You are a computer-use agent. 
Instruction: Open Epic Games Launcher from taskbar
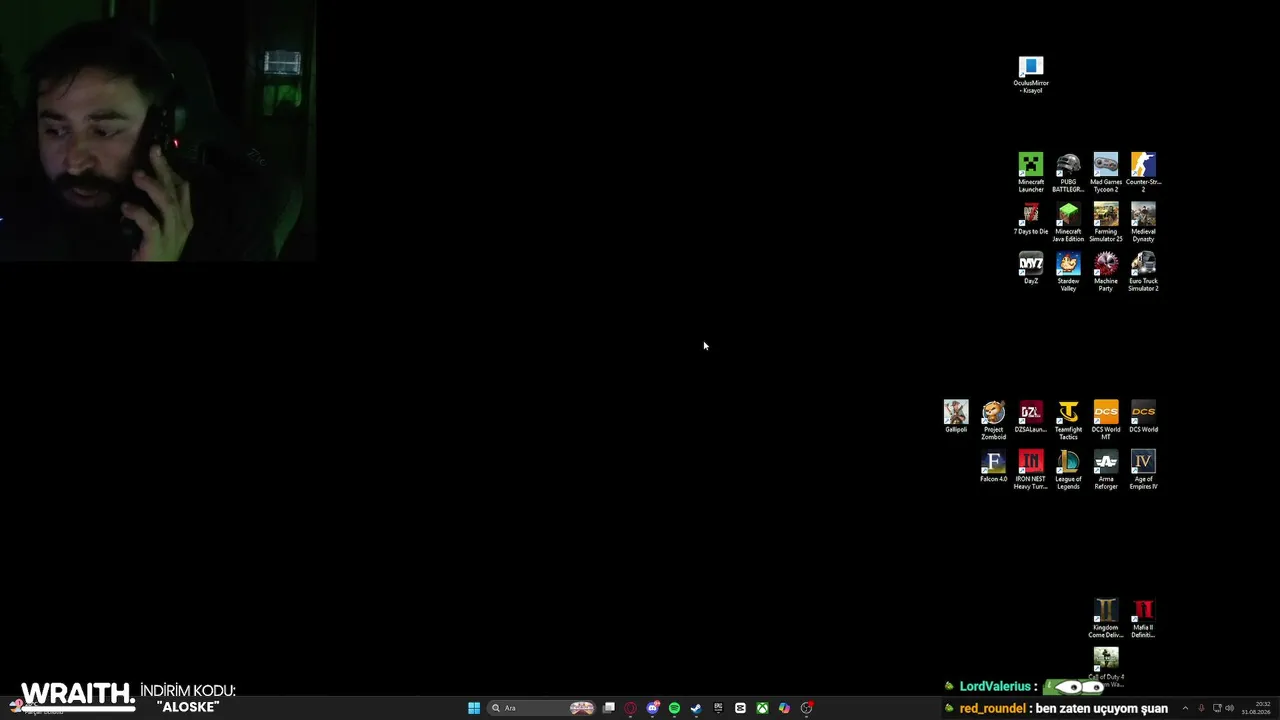718,708
